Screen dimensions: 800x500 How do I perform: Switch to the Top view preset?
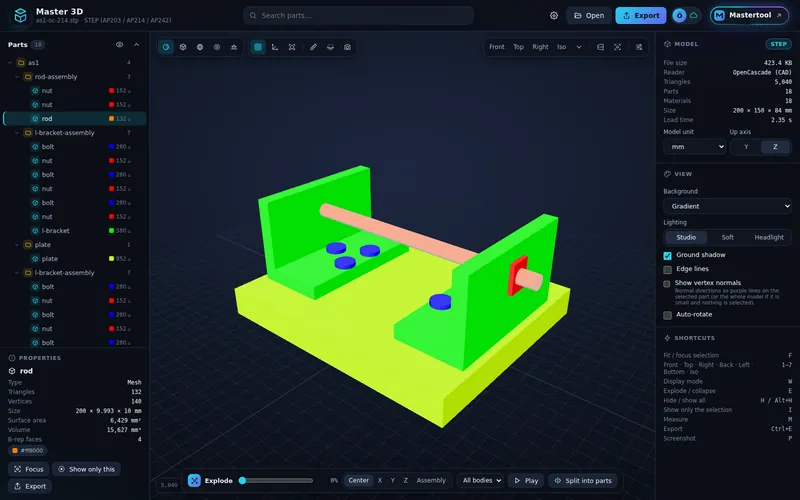coord(518,47)
